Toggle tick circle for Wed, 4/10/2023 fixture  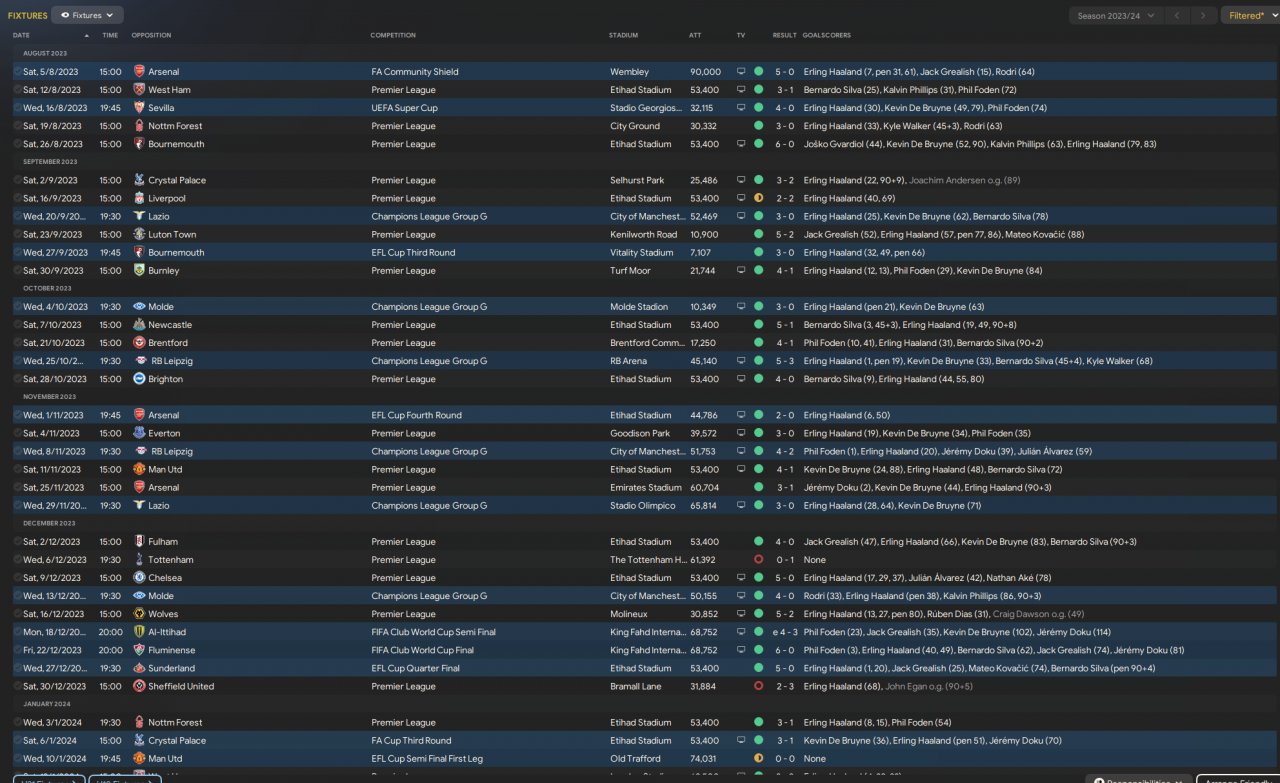[x=18, y=307]
